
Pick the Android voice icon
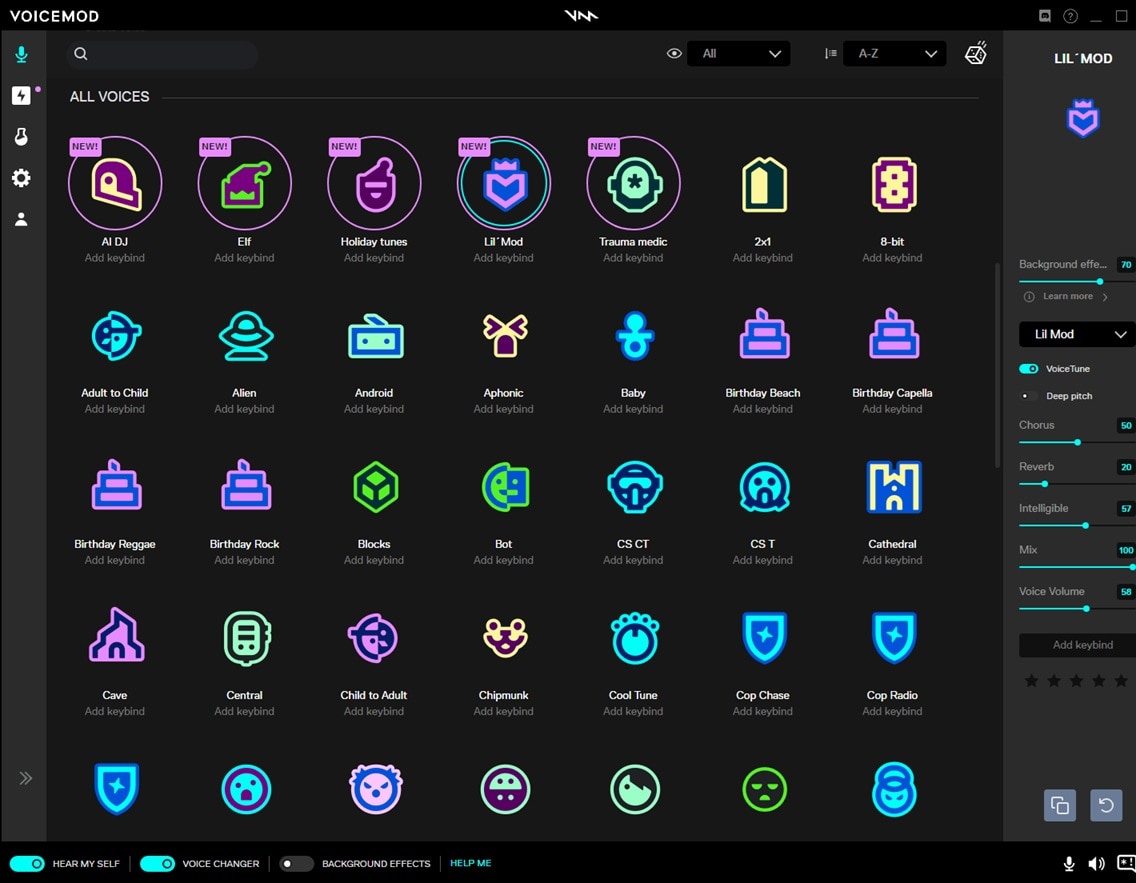(375, 336)
